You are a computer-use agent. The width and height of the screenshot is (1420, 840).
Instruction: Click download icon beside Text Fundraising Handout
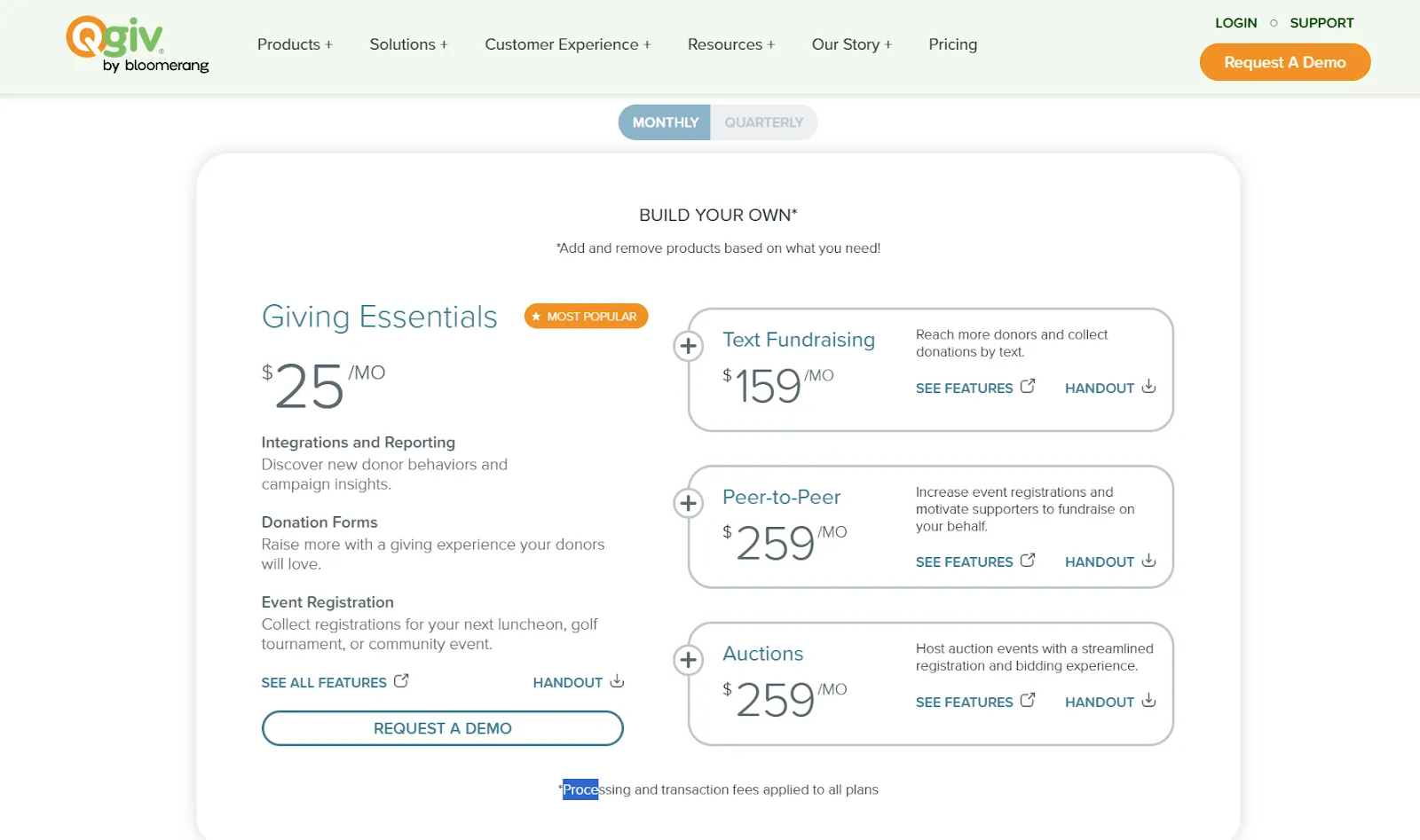tap(1148, 387)
